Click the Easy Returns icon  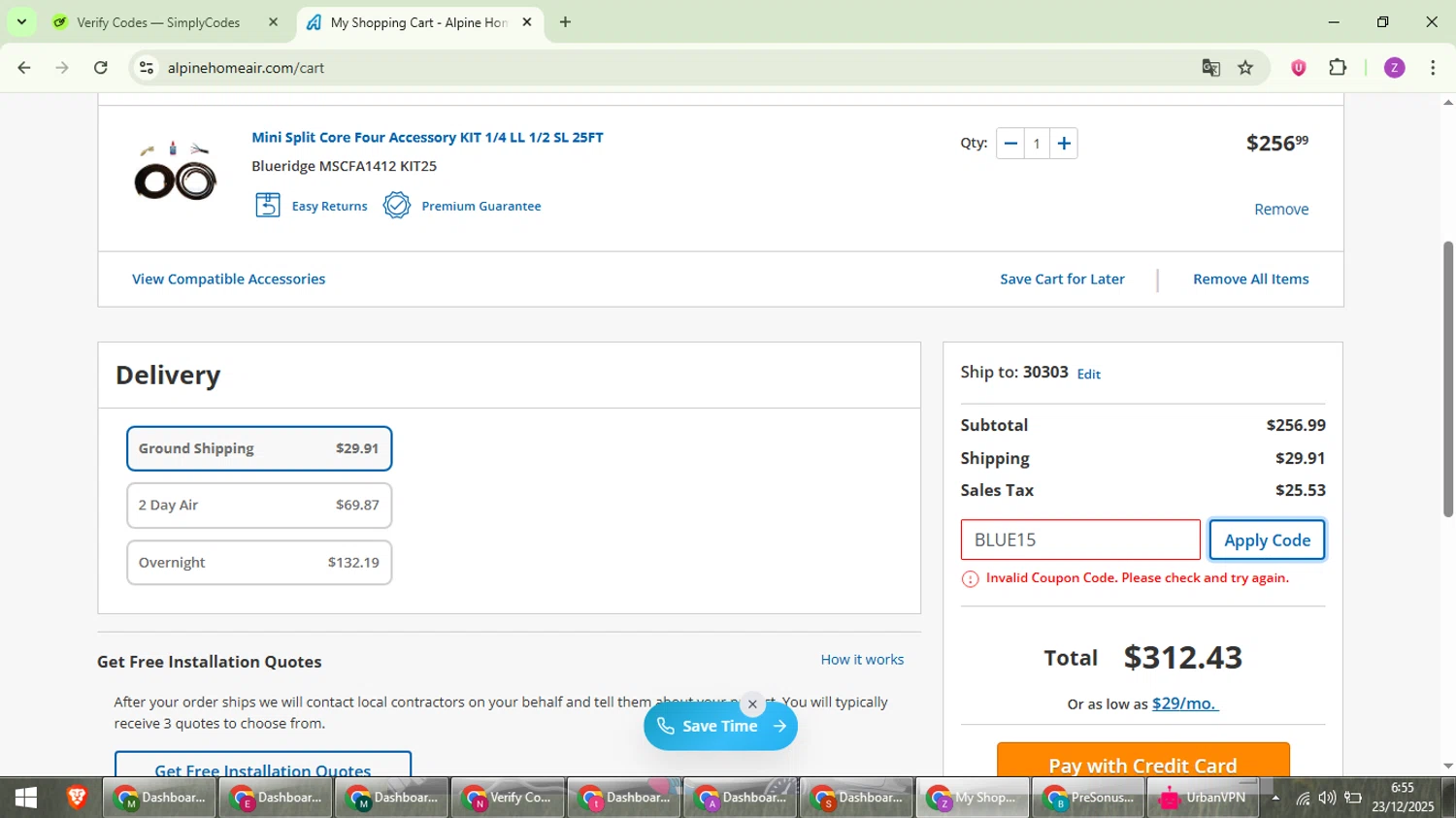[268, 205]
